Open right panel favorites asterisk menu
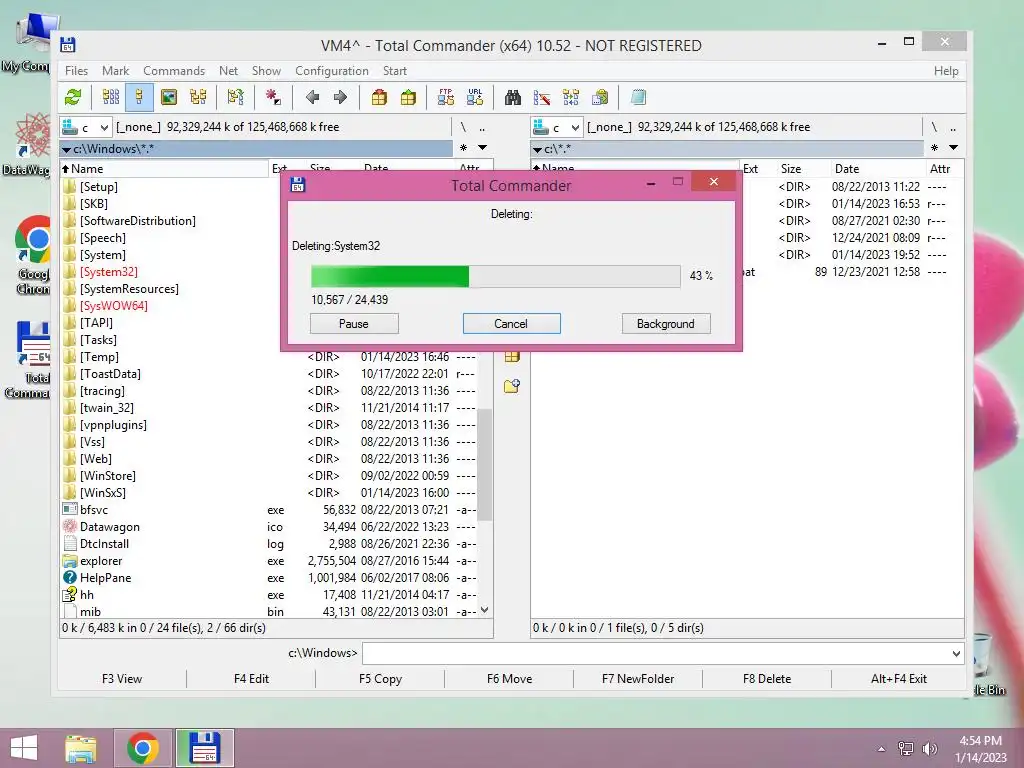Screen dimensions: 1024x768 tap(935, 148)
